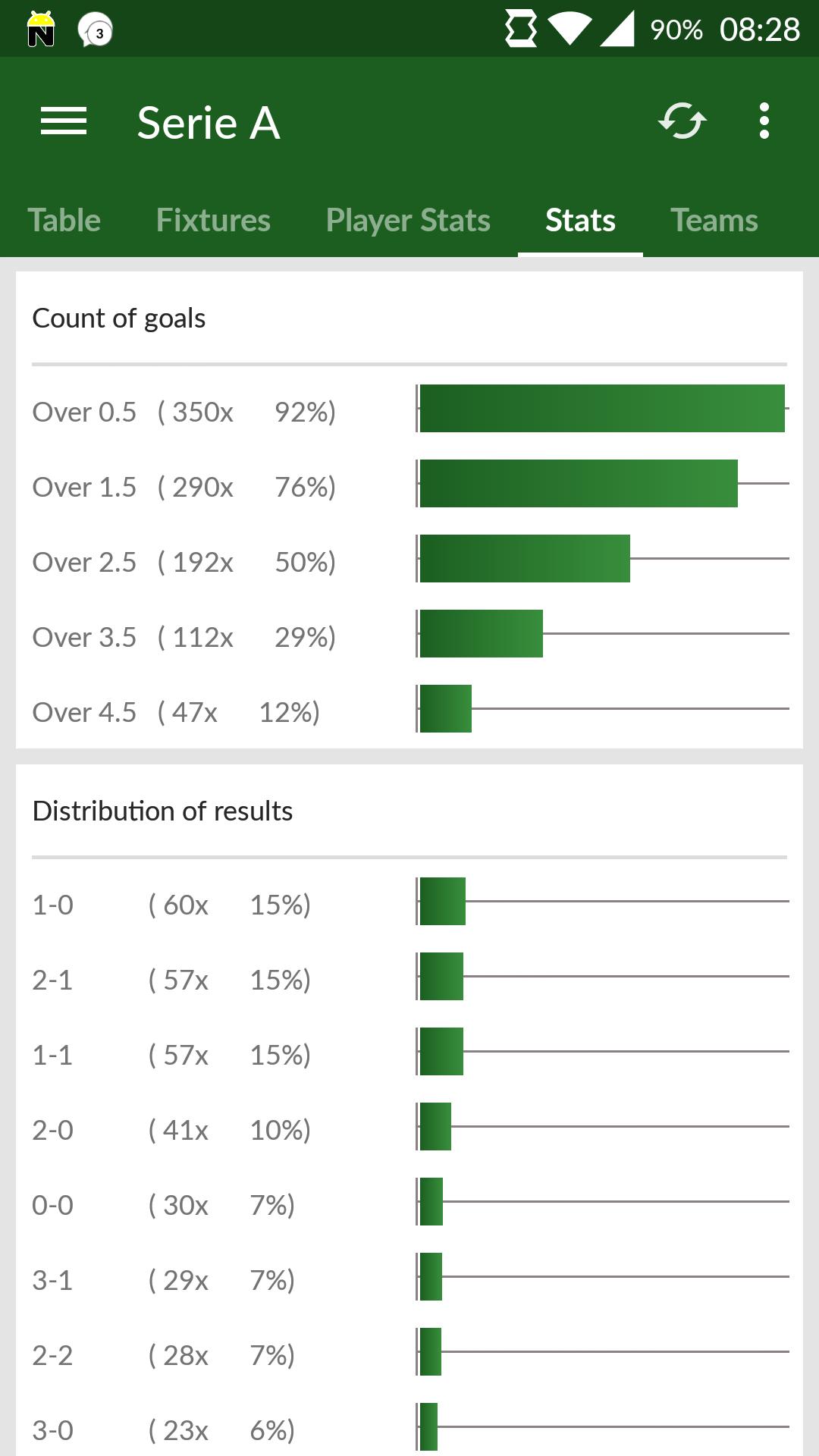Tap the battery indicator showing 90%

pyautogui.click(x=677, y=29)
